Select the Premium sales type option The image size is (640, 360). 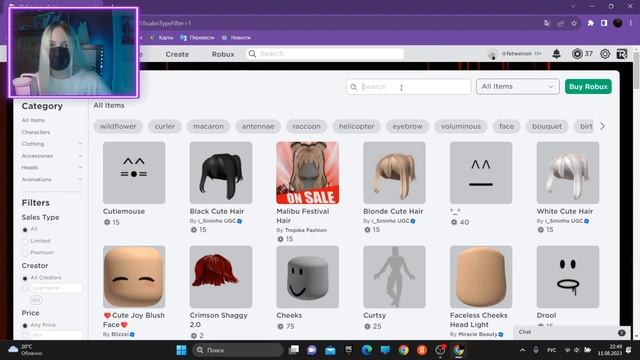25,253
